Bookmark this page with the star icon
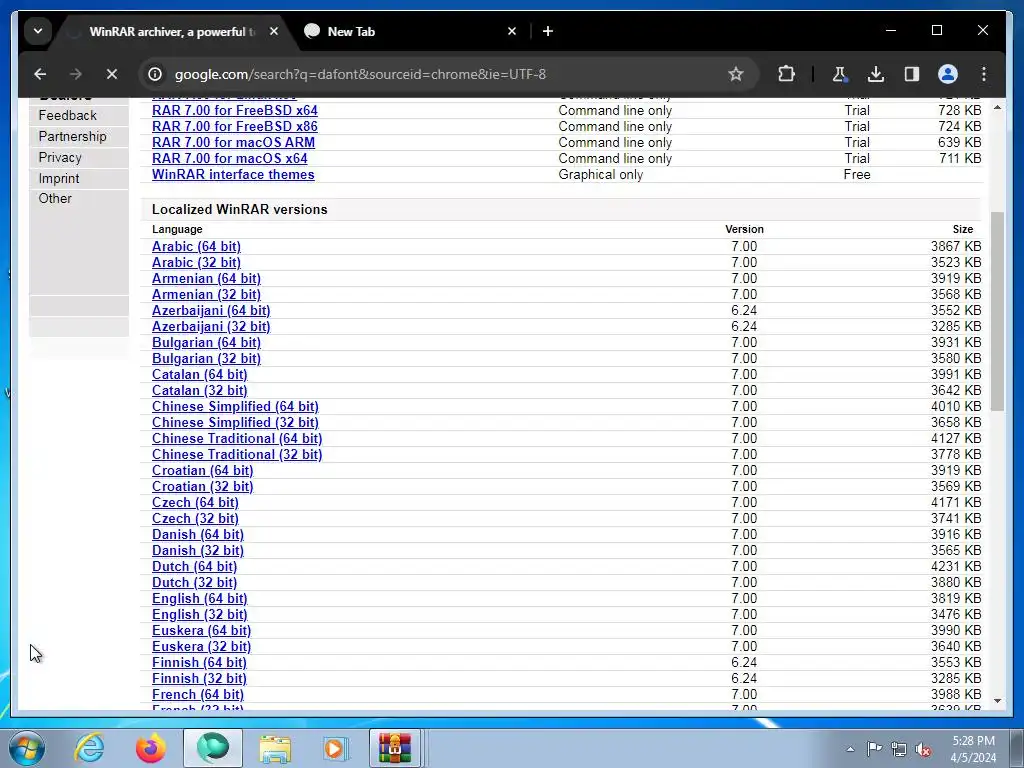1024x768 pixels. click(736, 74)
